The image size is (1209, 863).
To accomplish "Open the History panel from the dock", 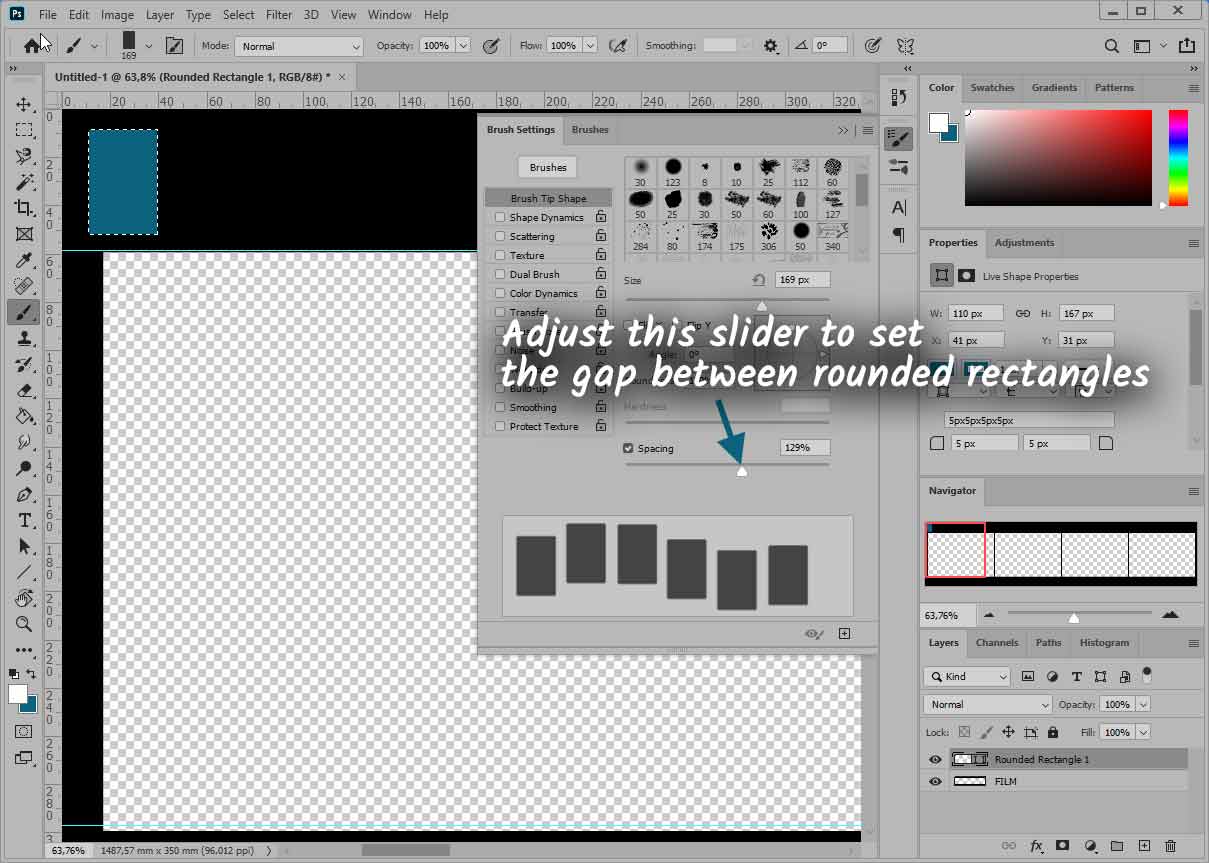I will pos(898,97).
